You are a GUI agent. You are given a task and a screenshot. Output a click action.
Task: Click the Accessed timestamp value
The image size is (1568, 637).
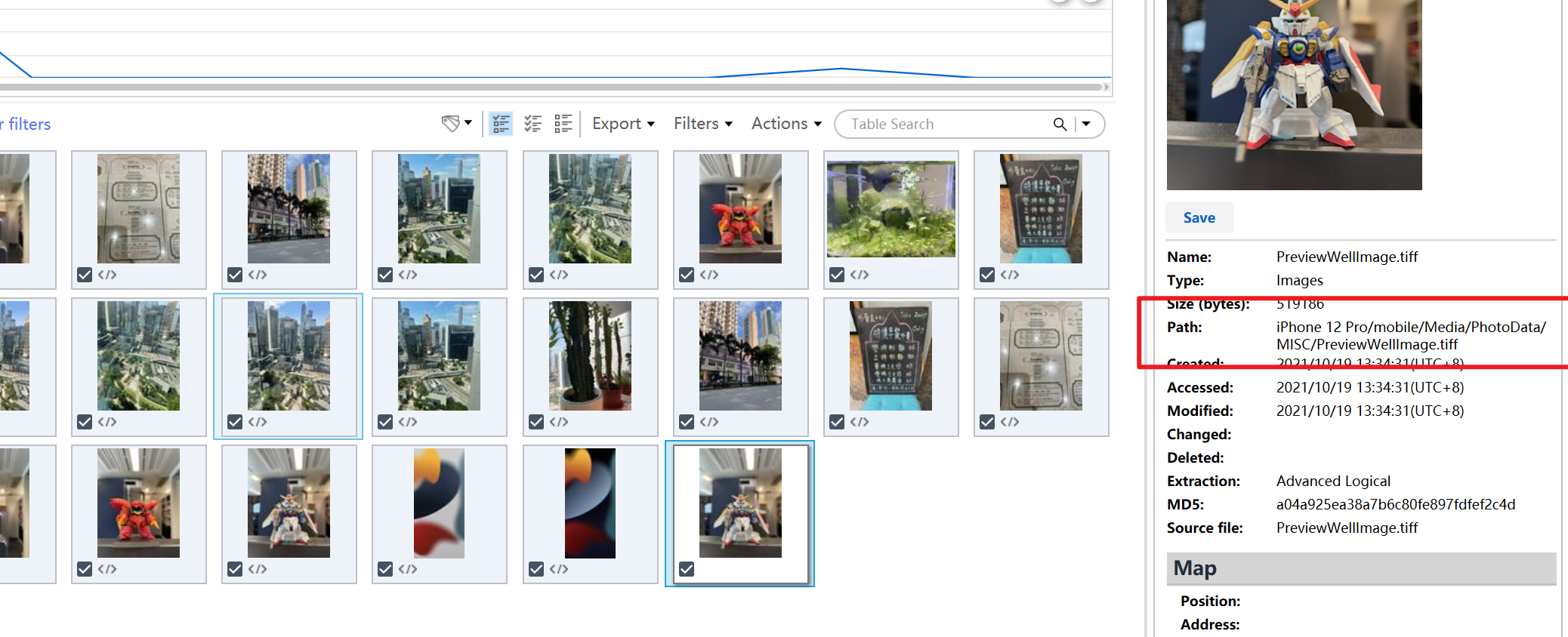pyautogui.click(x=1370, y=387)
